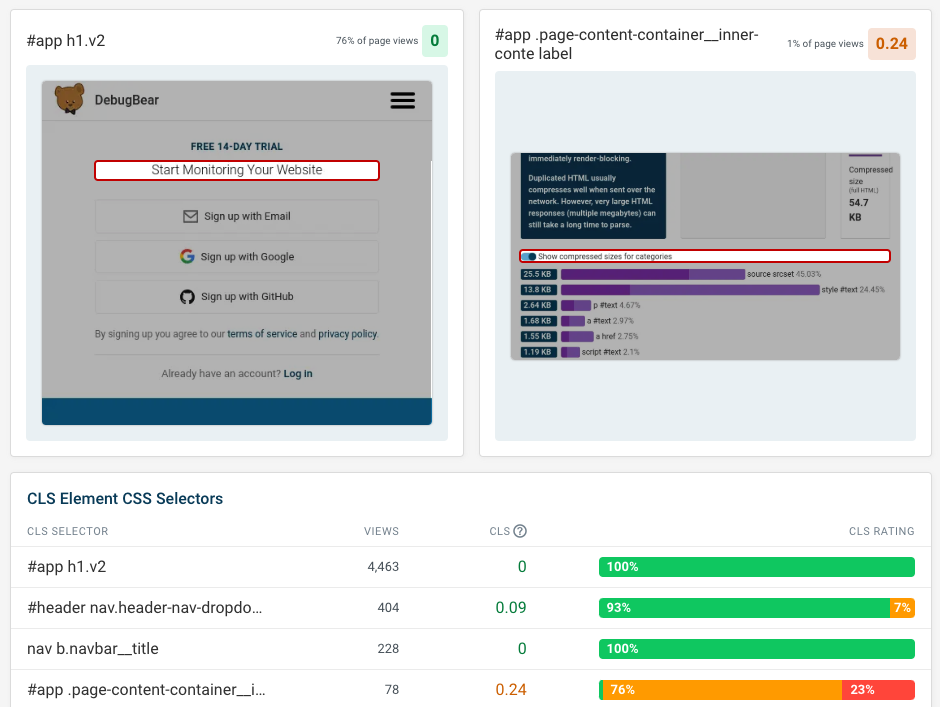
Task: Select the nav b.navbar__title row
Action: coord(471,648)
